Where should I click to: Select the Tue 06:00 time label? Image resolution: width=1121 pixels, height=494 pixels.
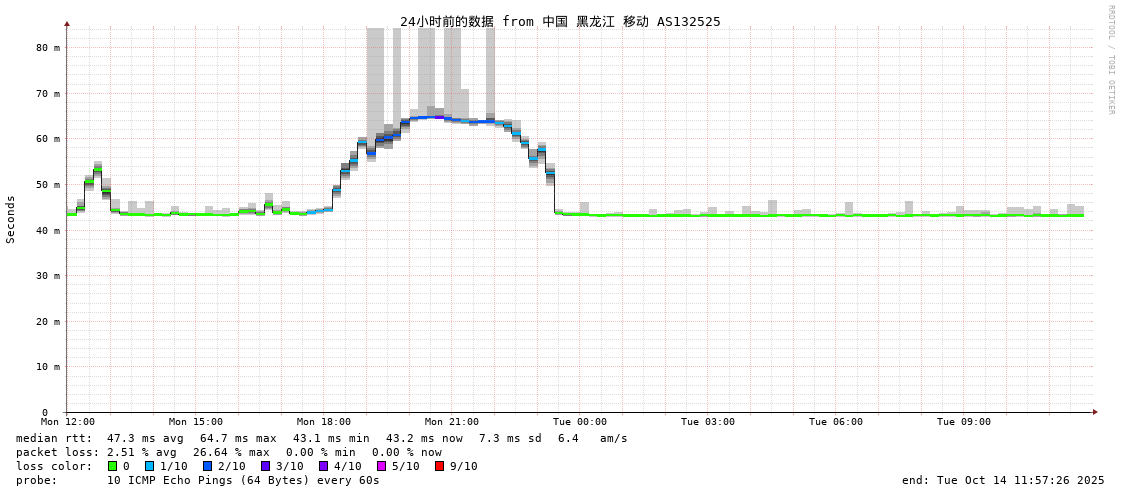click(x=836, y=422)
